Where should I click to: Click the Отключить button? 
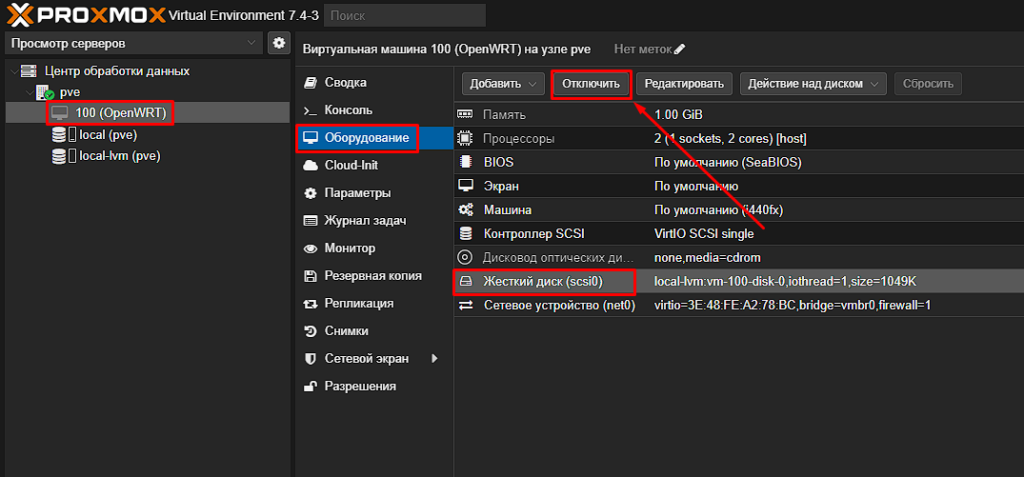591,84
